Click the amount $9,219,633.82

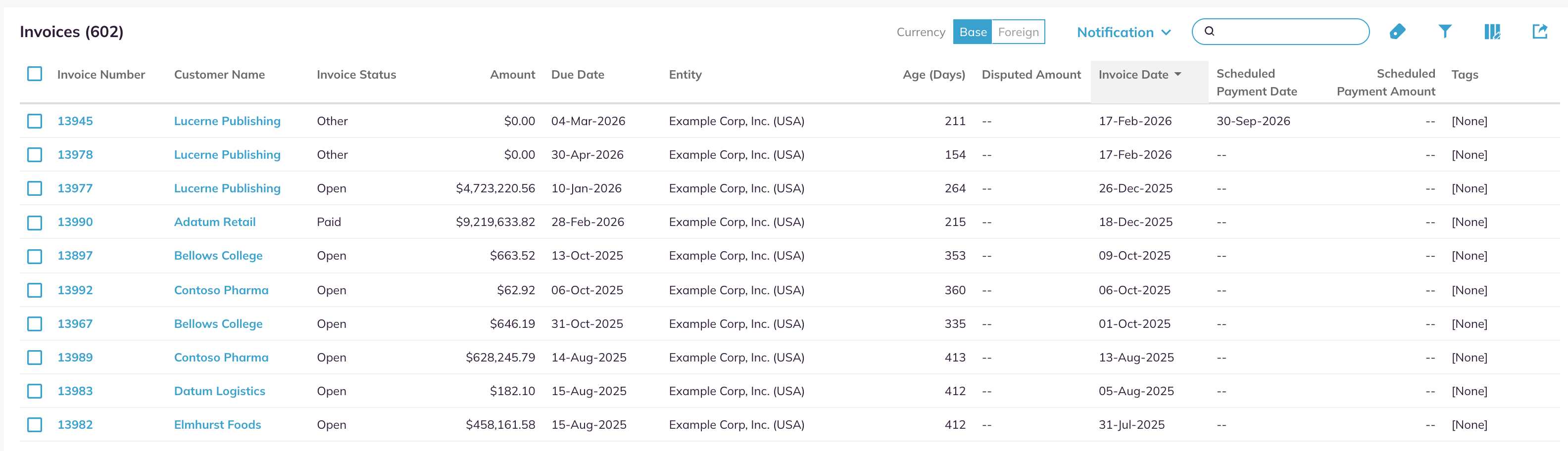495,222
